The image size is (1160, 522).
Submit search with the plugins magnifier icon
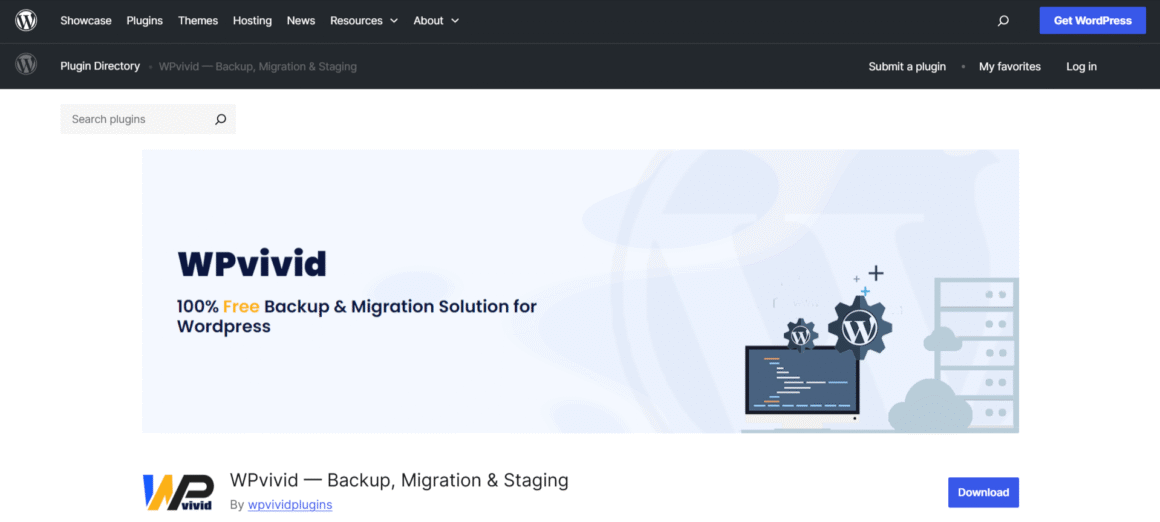220,119
